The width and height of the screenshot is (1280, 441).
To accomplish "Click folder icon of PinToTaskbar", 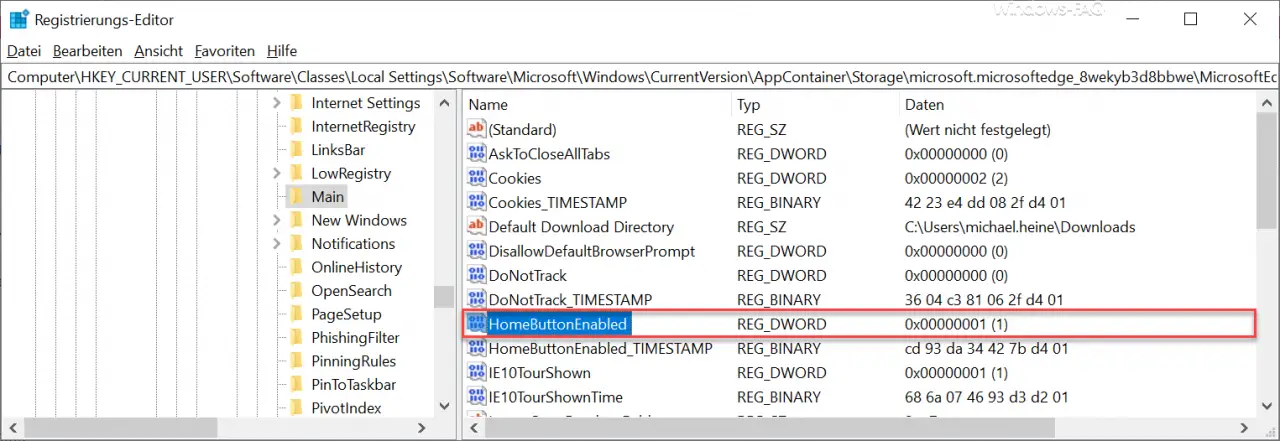I will (296, 385).
